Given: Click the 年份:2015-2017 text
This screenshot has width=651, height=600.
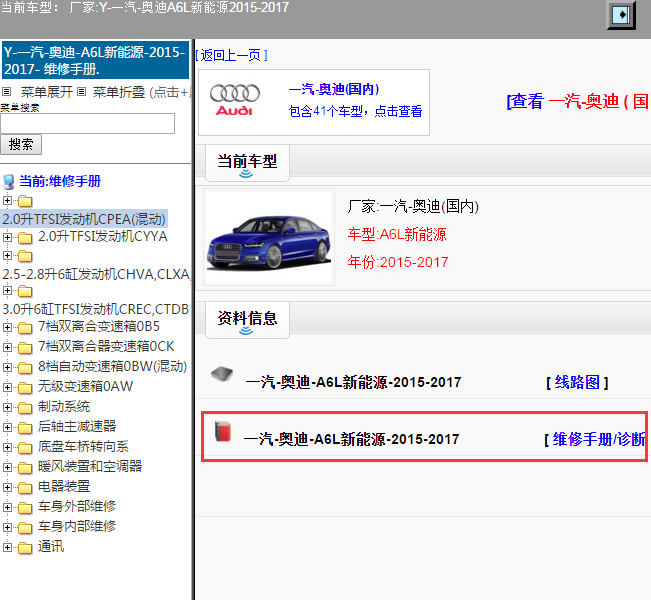Looking at the screenshot, I should tap(398, 262).
